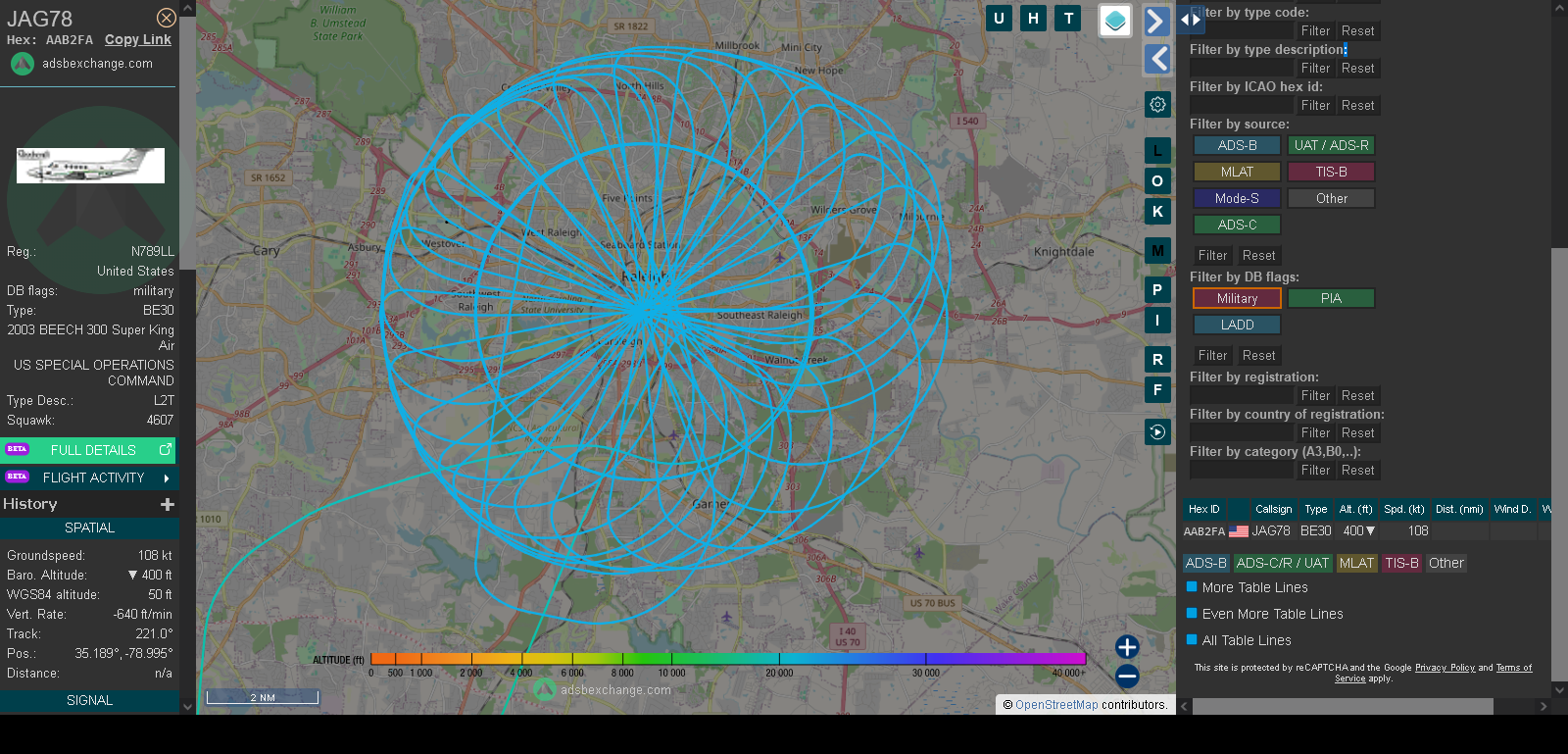Sort table by Dist. (nmi) column
The width and height of the screenshot is (1568, 754).
(x=1459, y=509)
